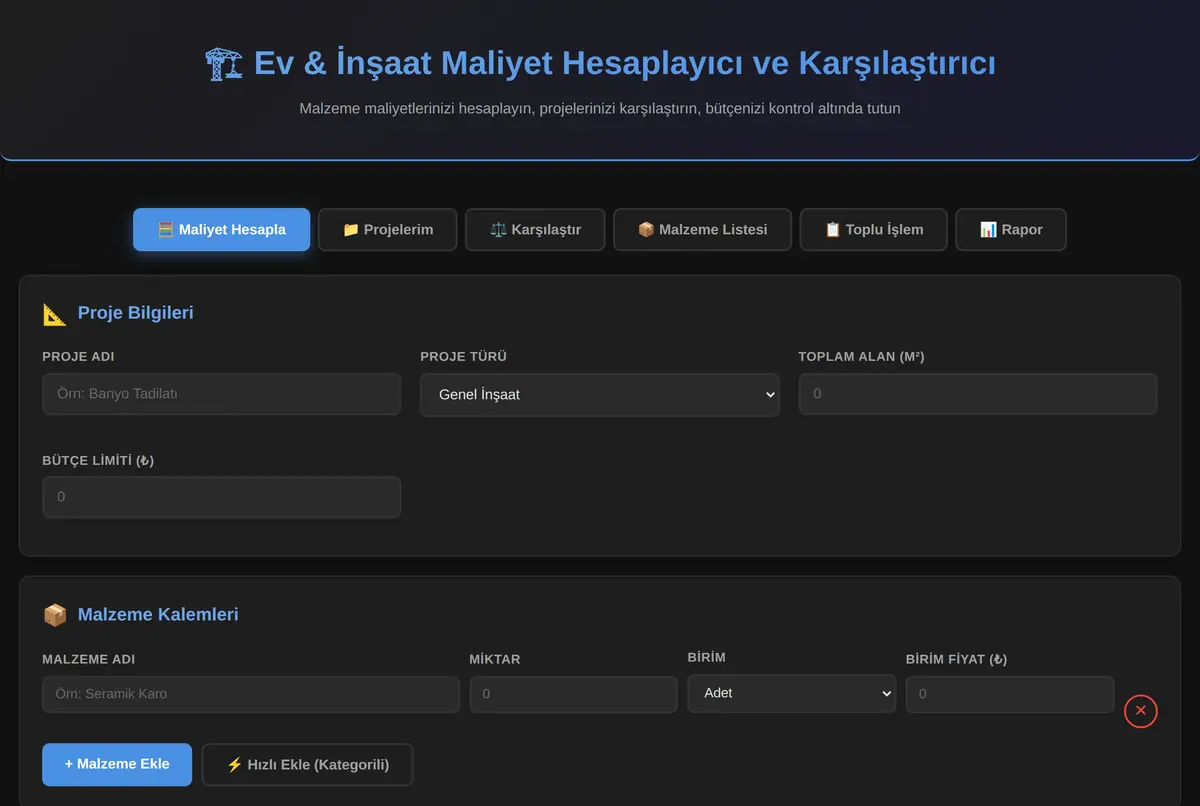Click the + Malzeme Ekle button
Viewport: 1200px width, 806px height.
117,764
